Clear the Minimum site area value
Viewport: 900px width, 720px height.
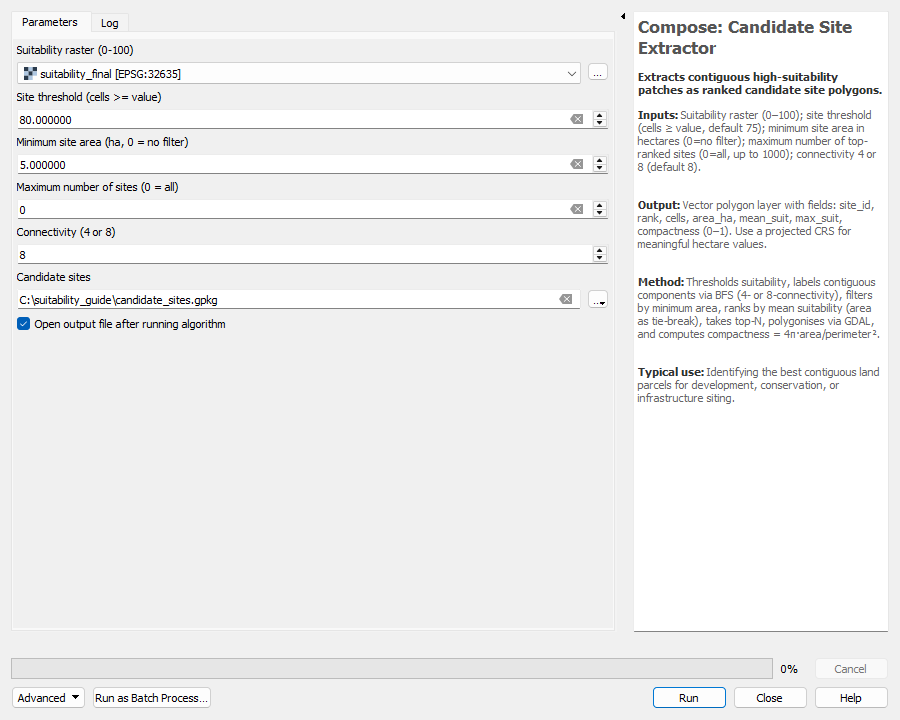pyautogui.click(x=576, y=164)
